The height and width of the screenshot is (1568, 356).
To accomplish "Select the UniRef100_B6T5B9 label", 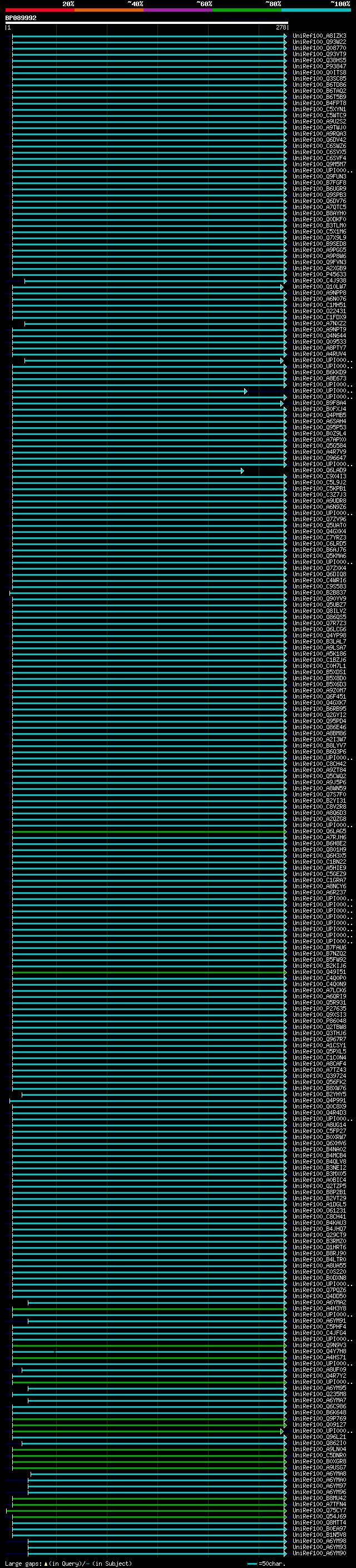I will coord(319,97).
